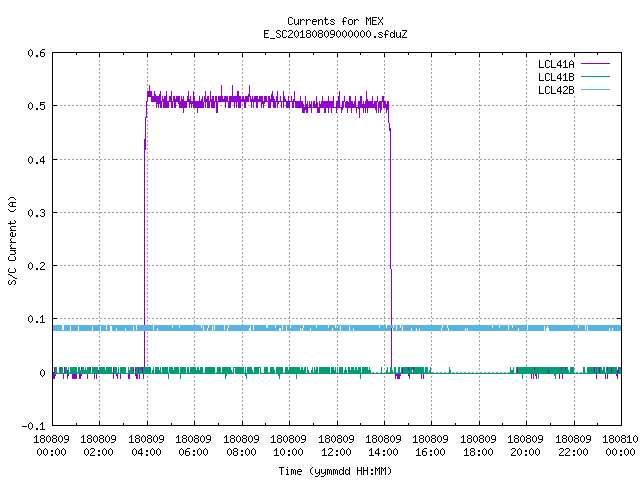
Task: Click the 180809 10:00 x-axis tick label
Action: coord(289,446)
